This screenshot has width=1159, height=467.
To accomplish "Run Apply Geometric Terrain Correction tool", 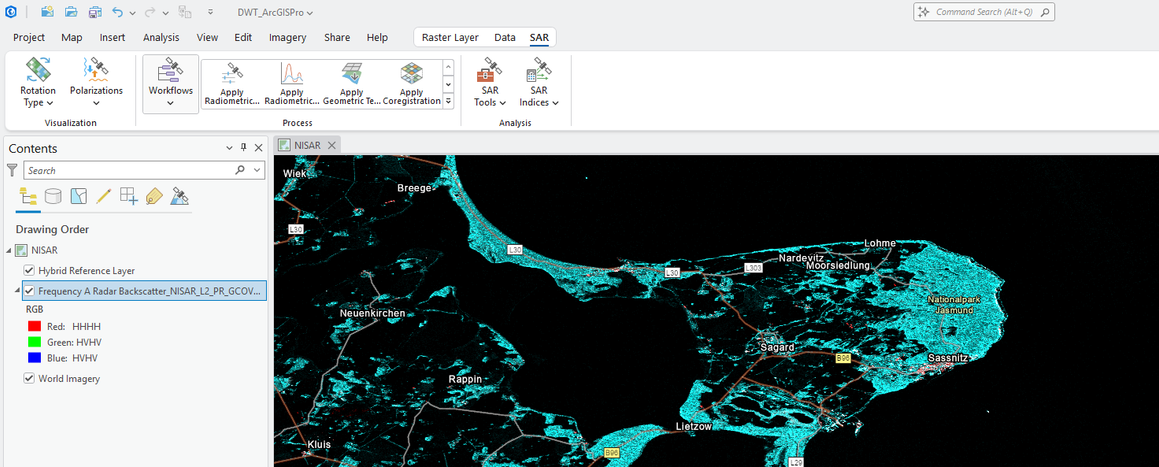I will (x=351, y=83).
